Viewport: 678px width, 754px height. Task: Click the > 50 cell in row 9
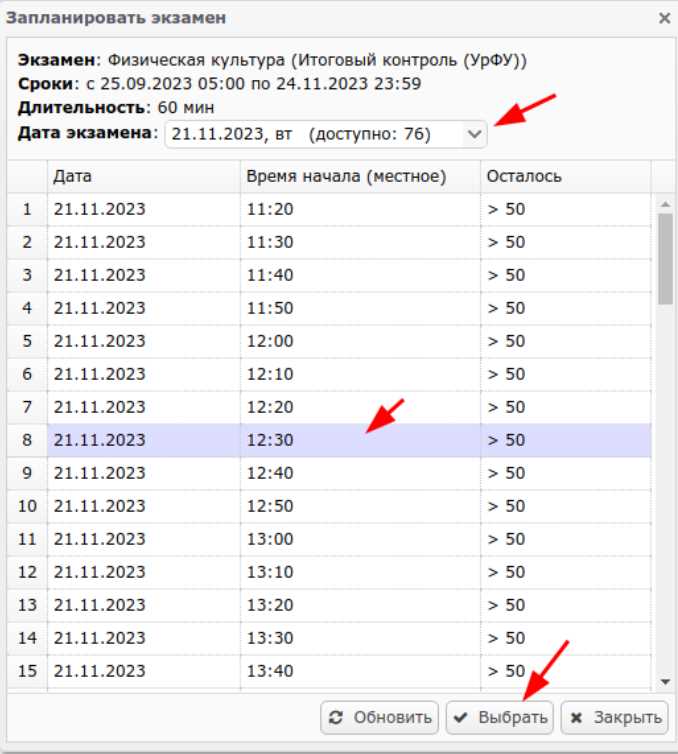(565, 473)
